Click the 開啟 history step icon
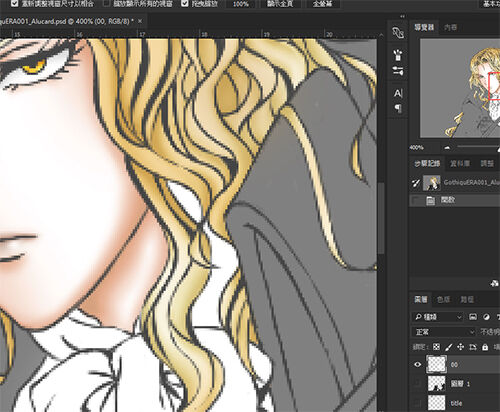This screenshot has width=500, height=412. tap(430, 200)
